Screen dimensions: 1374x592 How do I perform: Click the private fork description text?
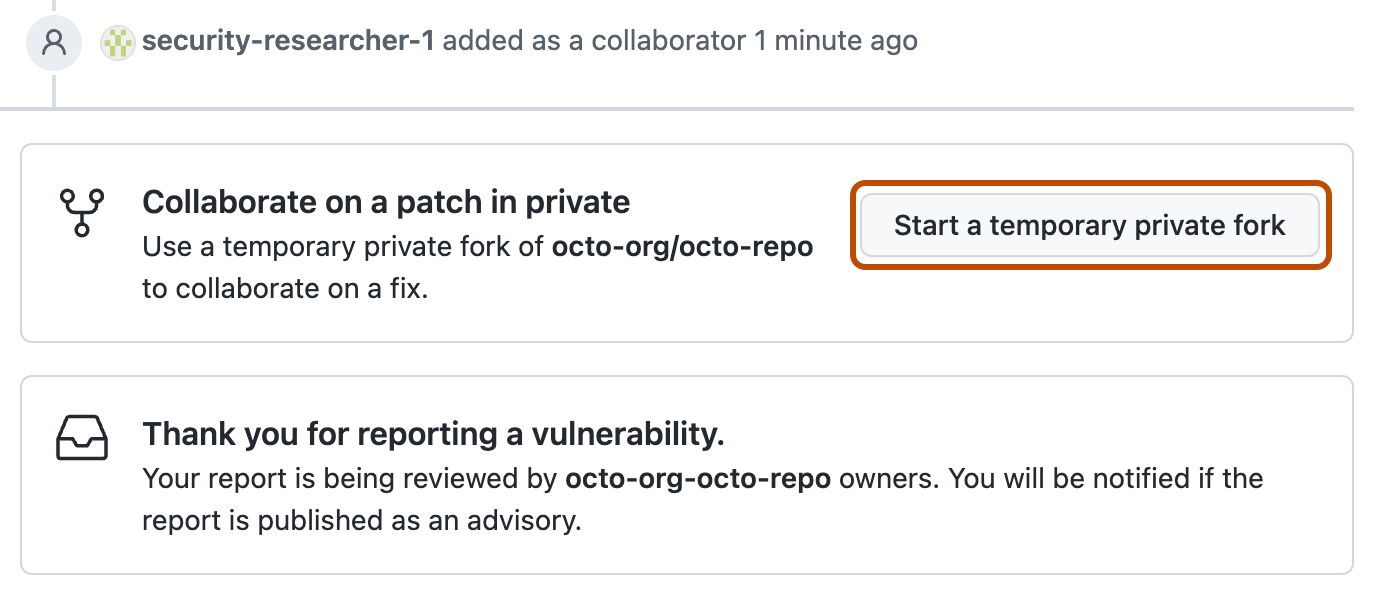(400, 267)
